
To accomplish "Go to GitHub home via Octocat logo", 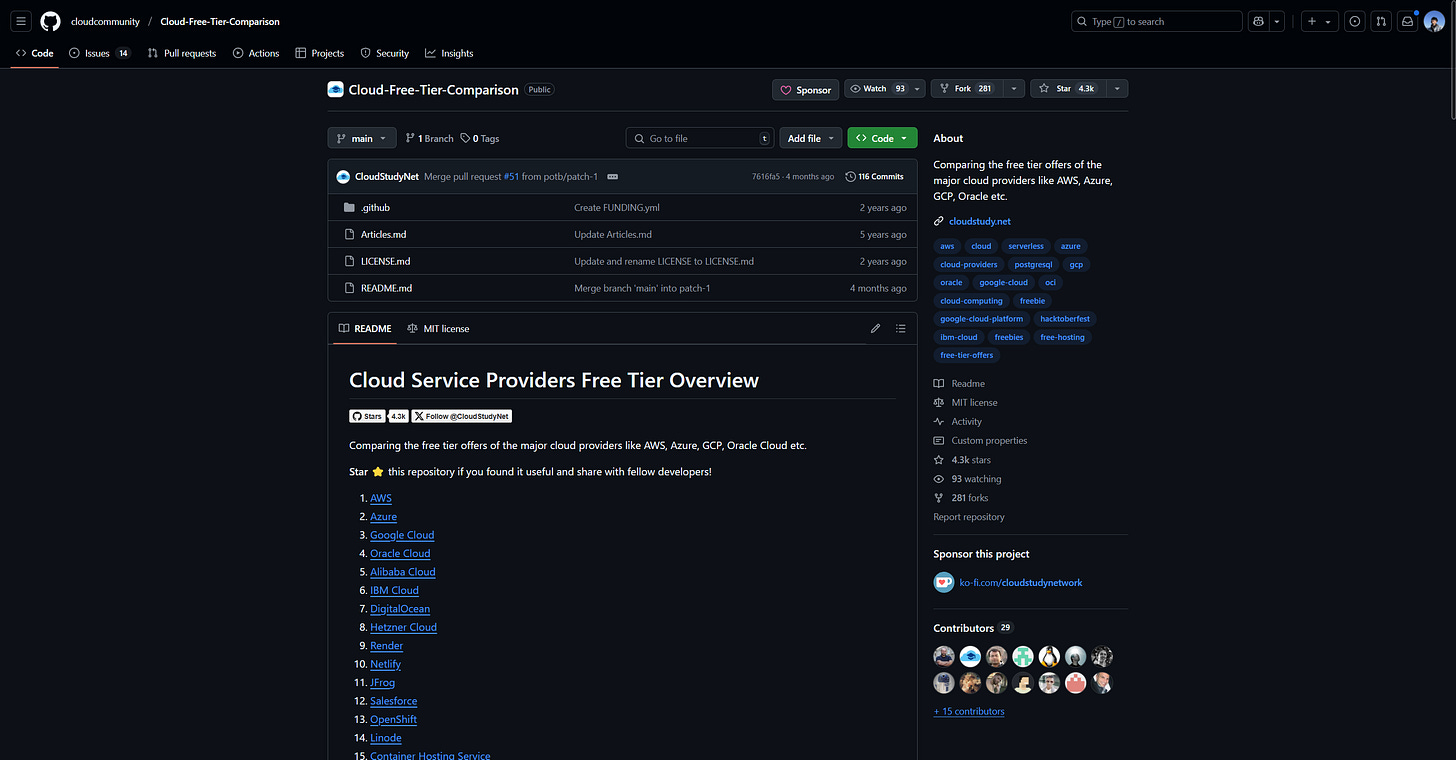I will tap(50, 21).
